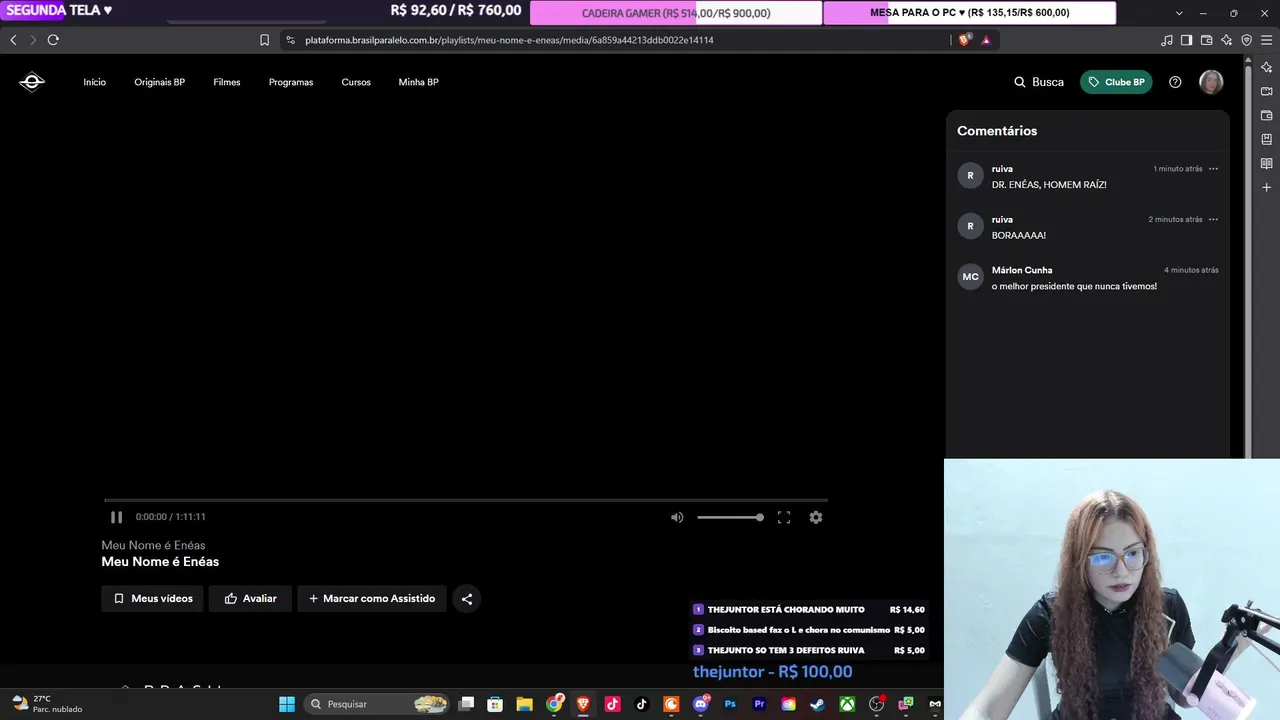This screenshot has width=1280, height=720.
Task: Open the Minha BP section
Action: point(418,82)
